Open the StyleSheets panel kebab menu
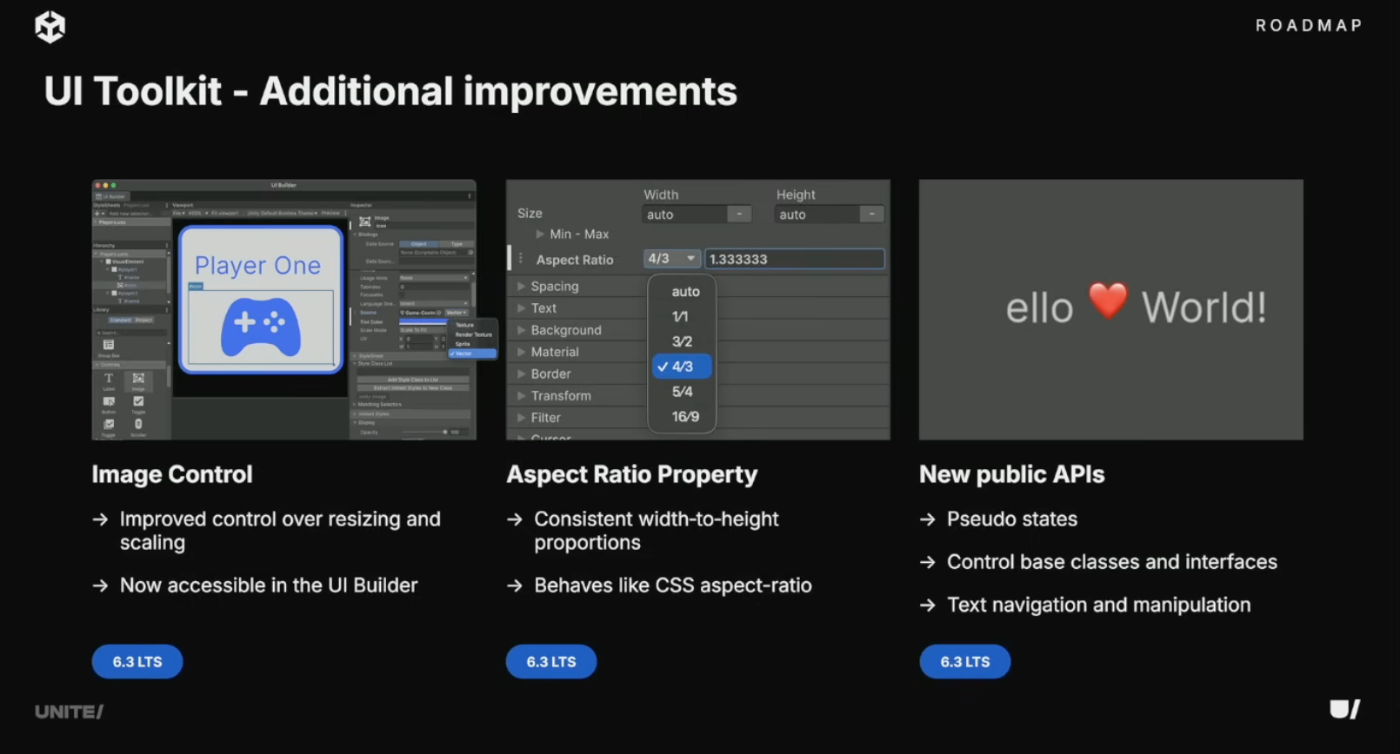This screenshot has width=1400, height=754. click(x=167, y=205)
